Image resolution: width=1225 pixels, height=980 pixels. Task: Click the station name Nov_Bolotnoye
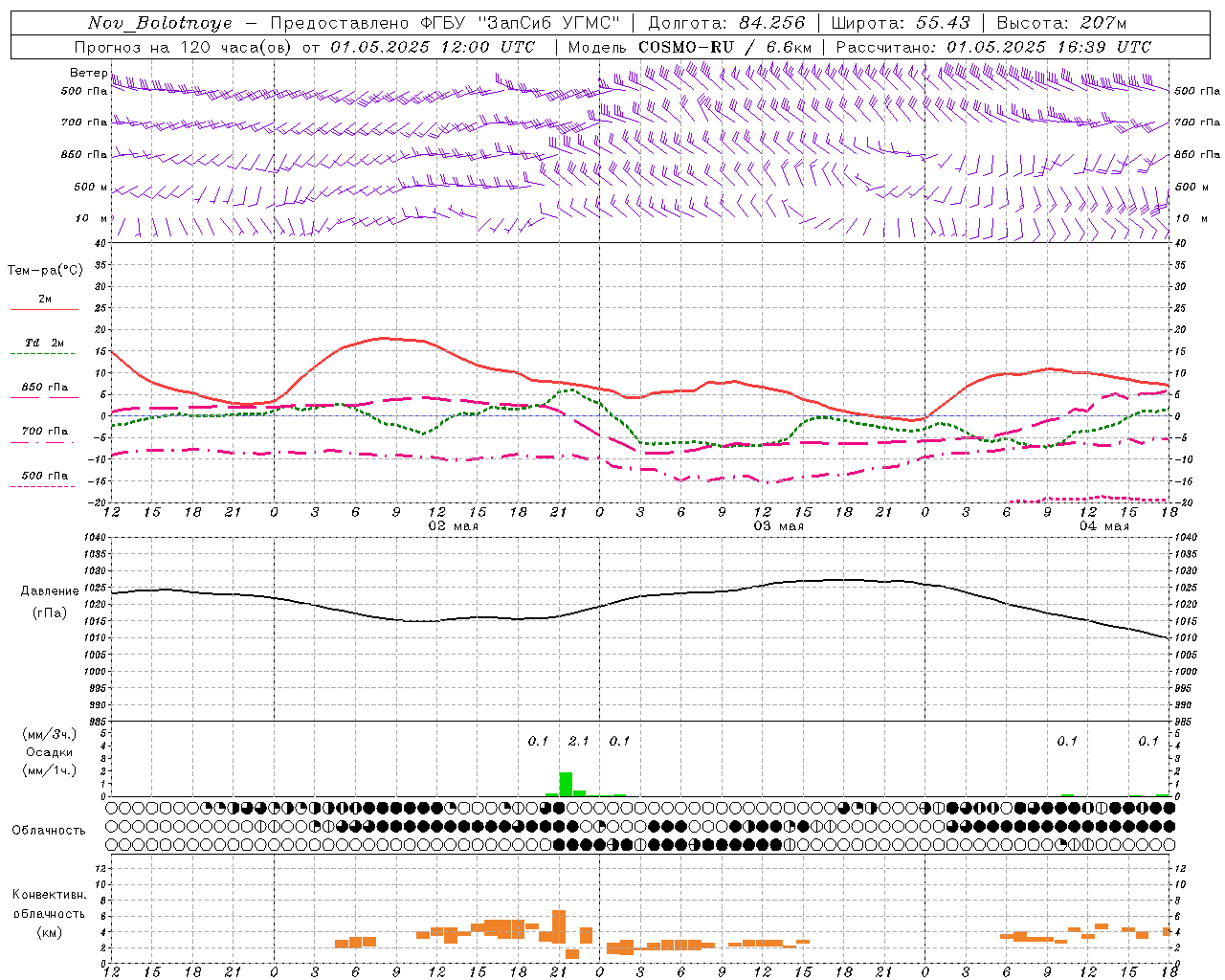(x=160, y=23)
